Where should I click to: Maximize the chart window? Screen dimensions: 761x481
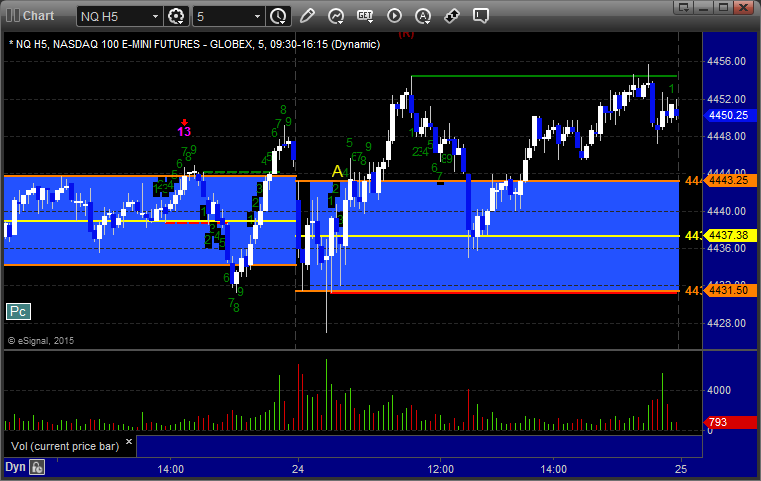point(723,7)
